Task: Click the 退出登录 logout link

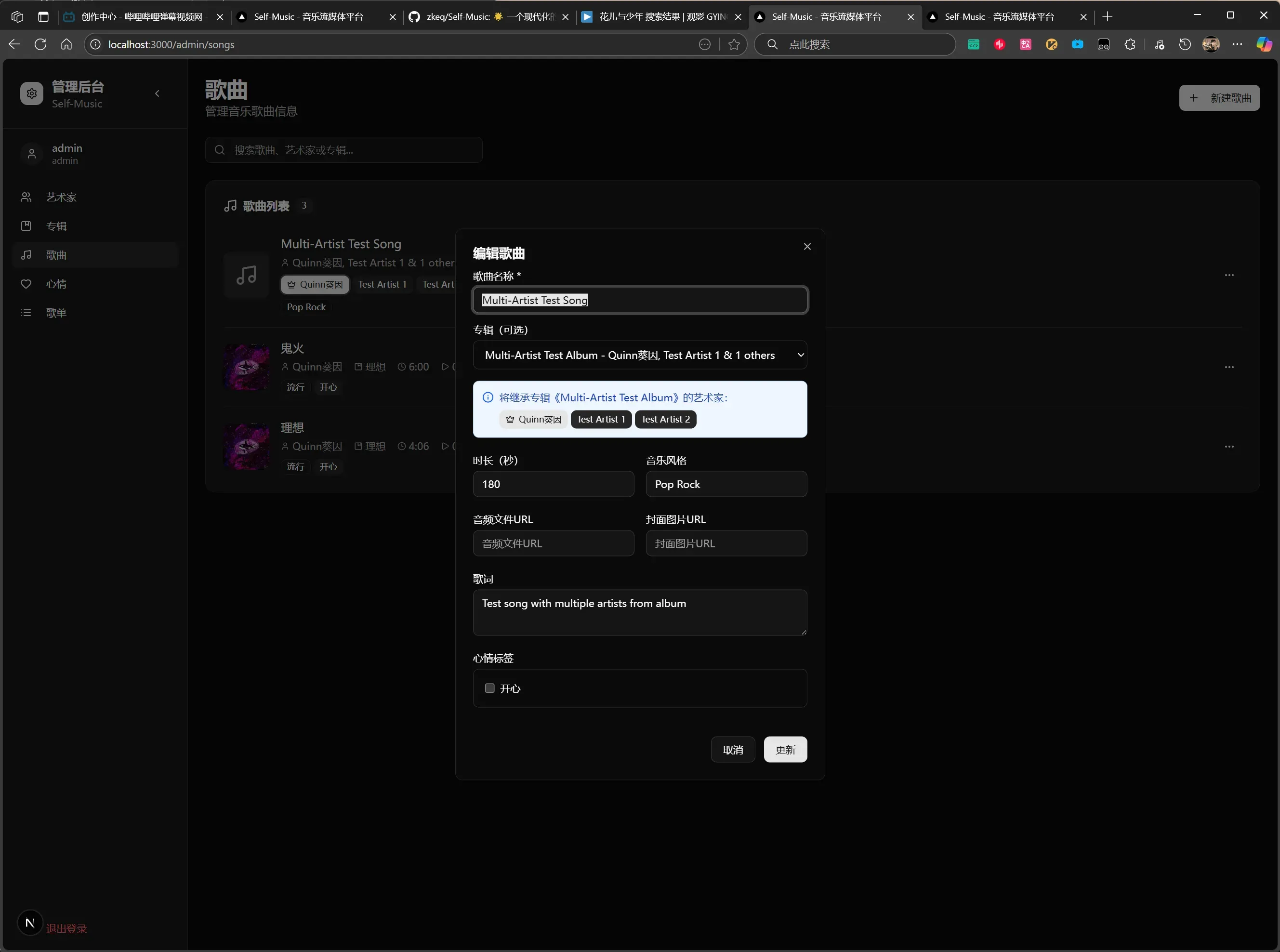Action: (67, 928)
